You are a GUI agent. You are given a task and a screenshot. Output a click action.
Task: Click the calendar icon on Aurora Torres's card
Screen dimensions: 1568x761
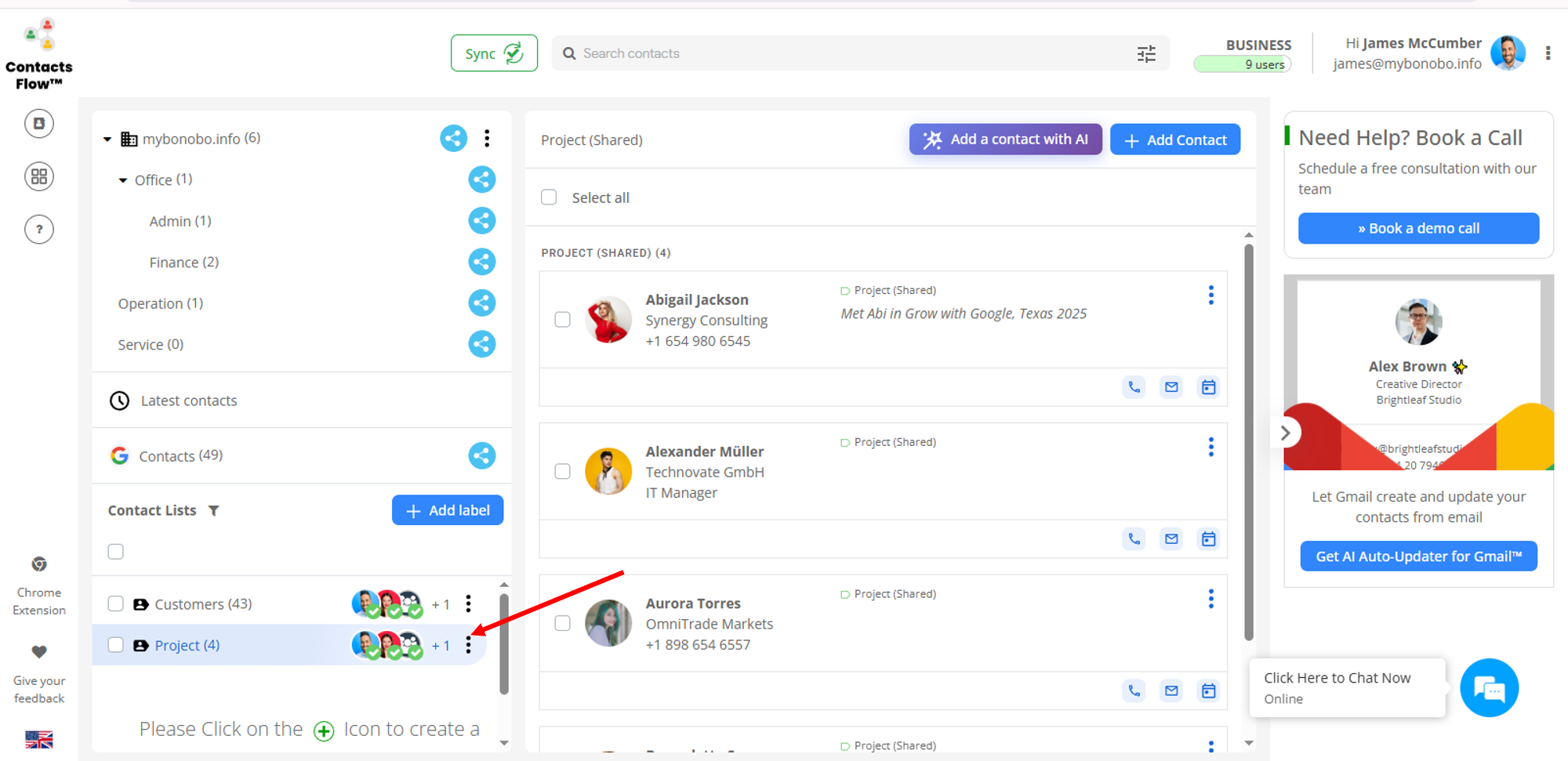(x=1209, y=690)
